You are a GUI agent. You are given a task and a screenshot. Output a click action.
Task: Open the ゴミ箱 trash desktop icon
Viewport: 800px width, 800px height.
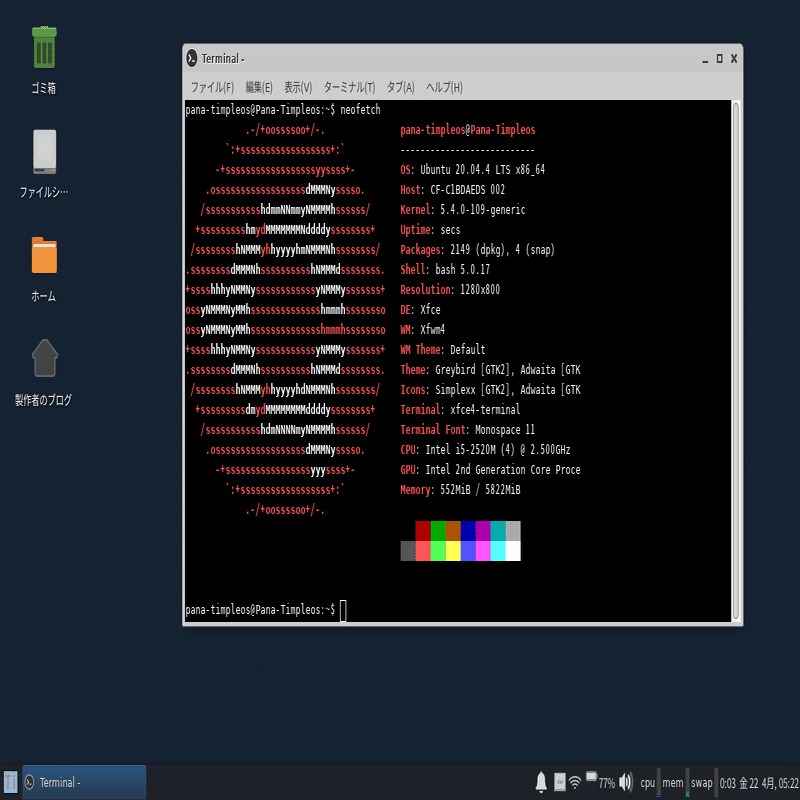pos(44,48)
